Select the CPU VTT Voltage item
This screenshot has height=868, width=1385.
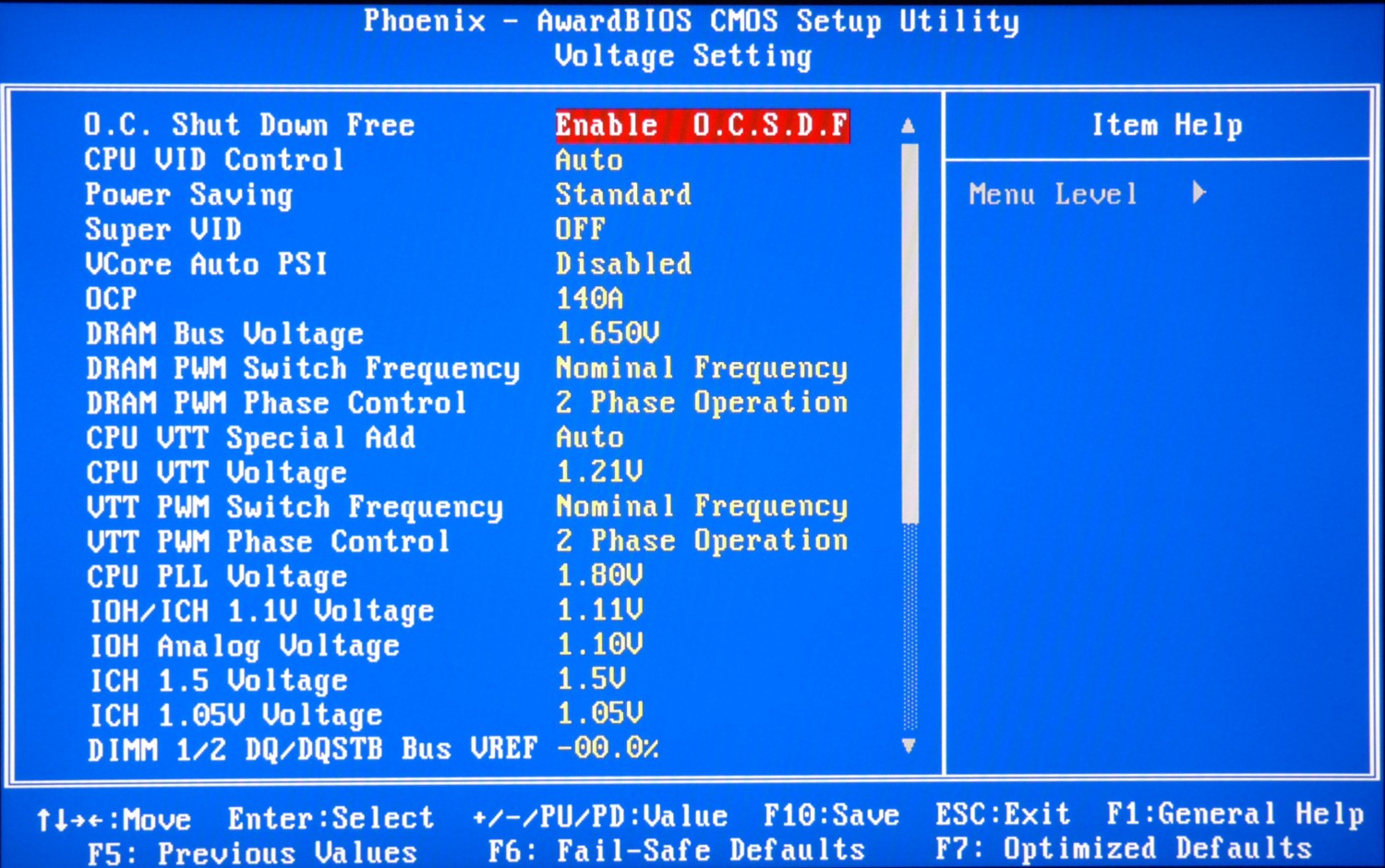[x=216, y=472]
